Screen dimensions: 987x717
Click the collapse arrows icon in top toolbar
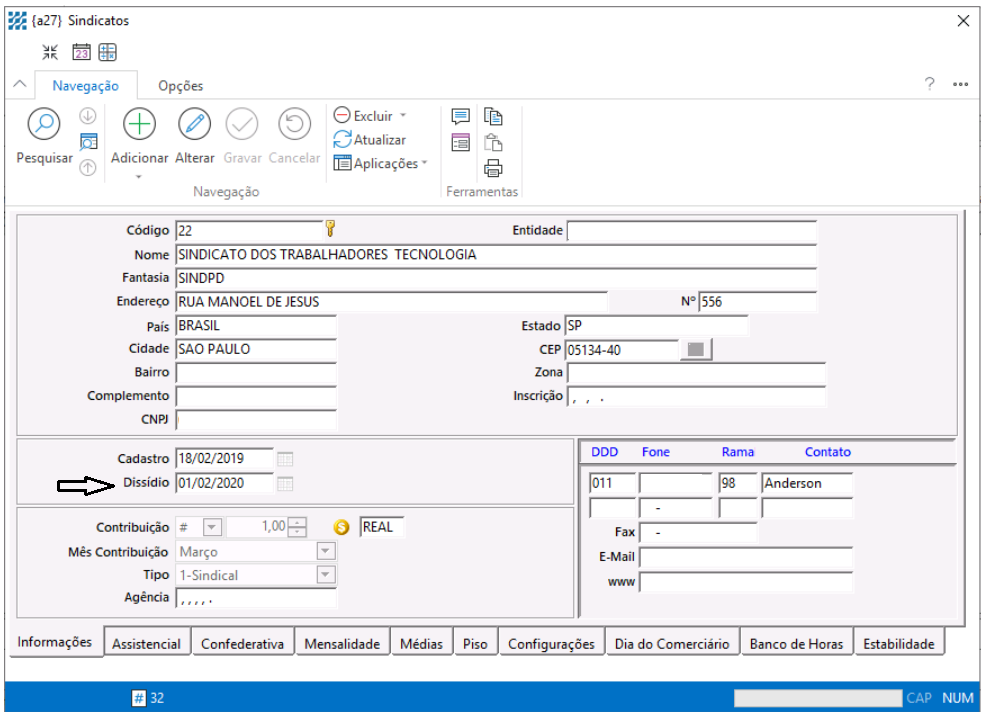(x=50, y=52)
